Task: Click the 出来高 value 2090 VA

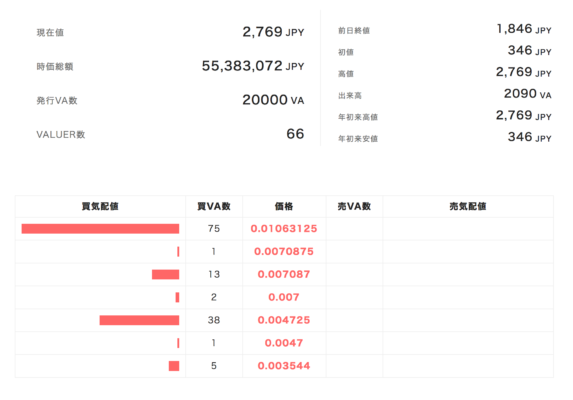Action: 527,94
